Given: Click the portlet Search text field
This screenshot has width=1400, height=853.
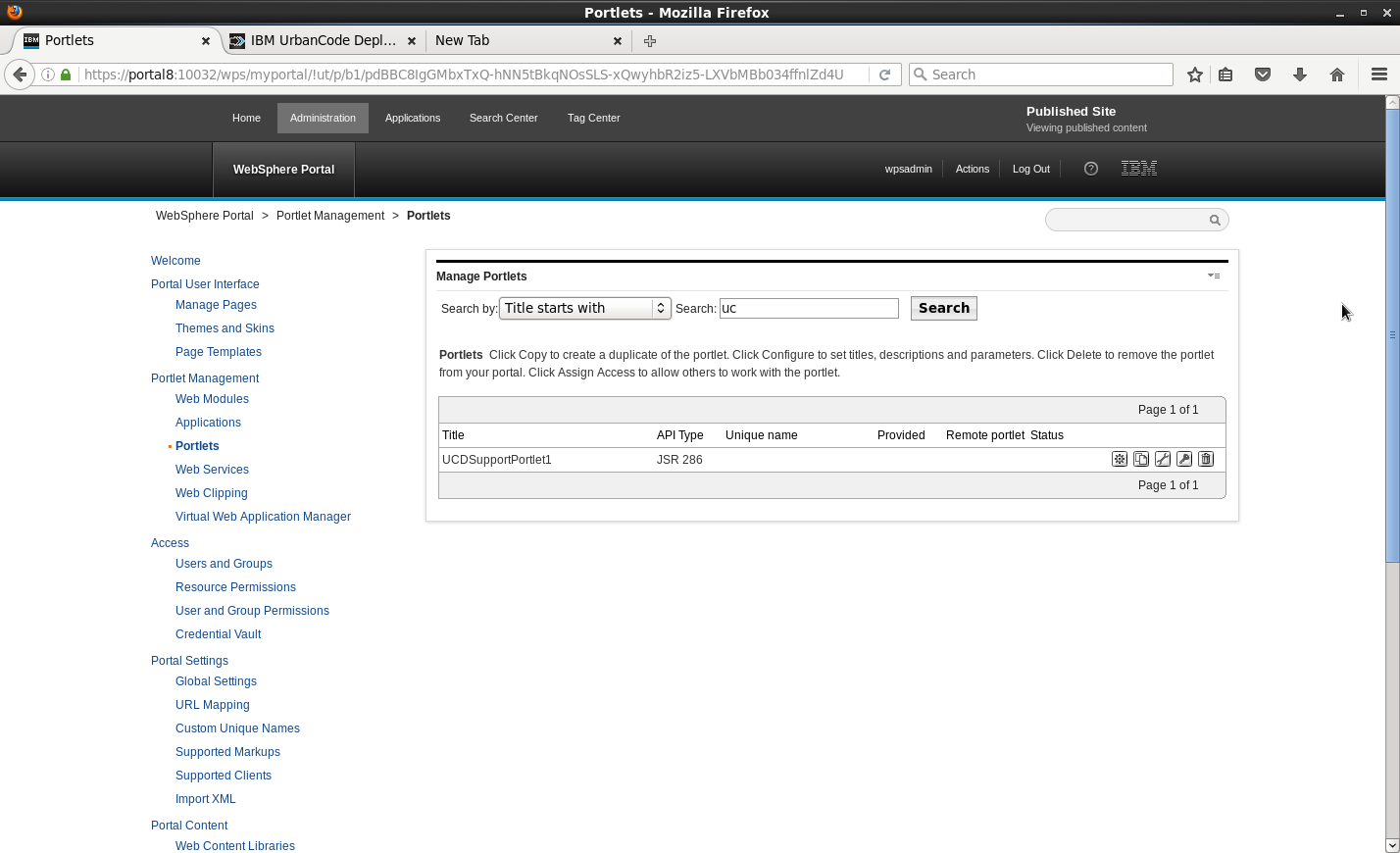Looking at the screenshot, I should click(x=809, y=308).
